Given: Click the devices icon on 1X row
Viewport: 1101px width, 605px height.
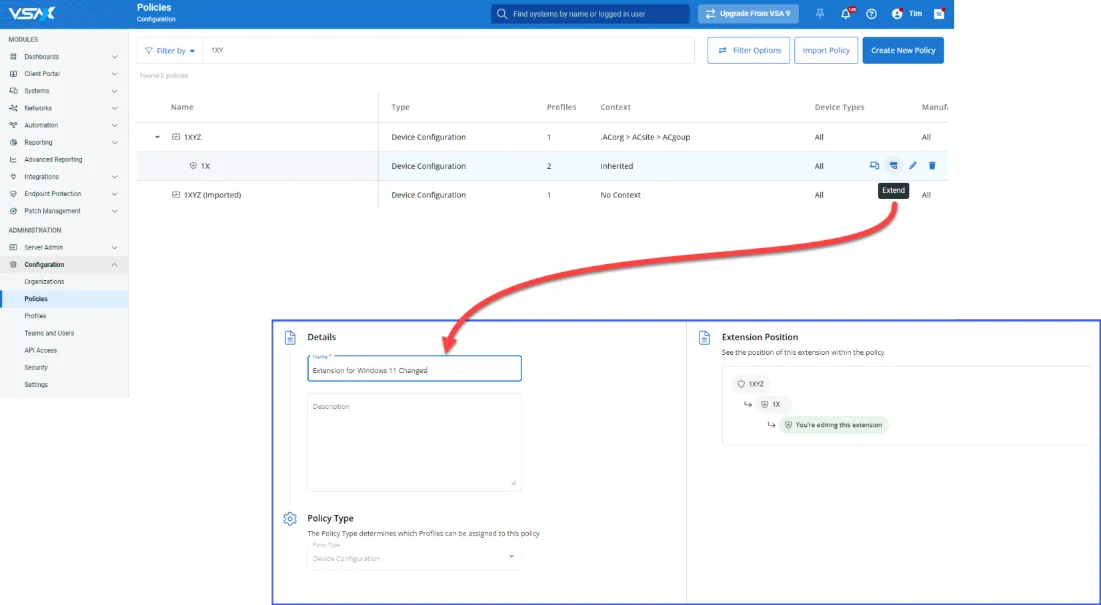Looking at the screenshot, I should (874, 166).
